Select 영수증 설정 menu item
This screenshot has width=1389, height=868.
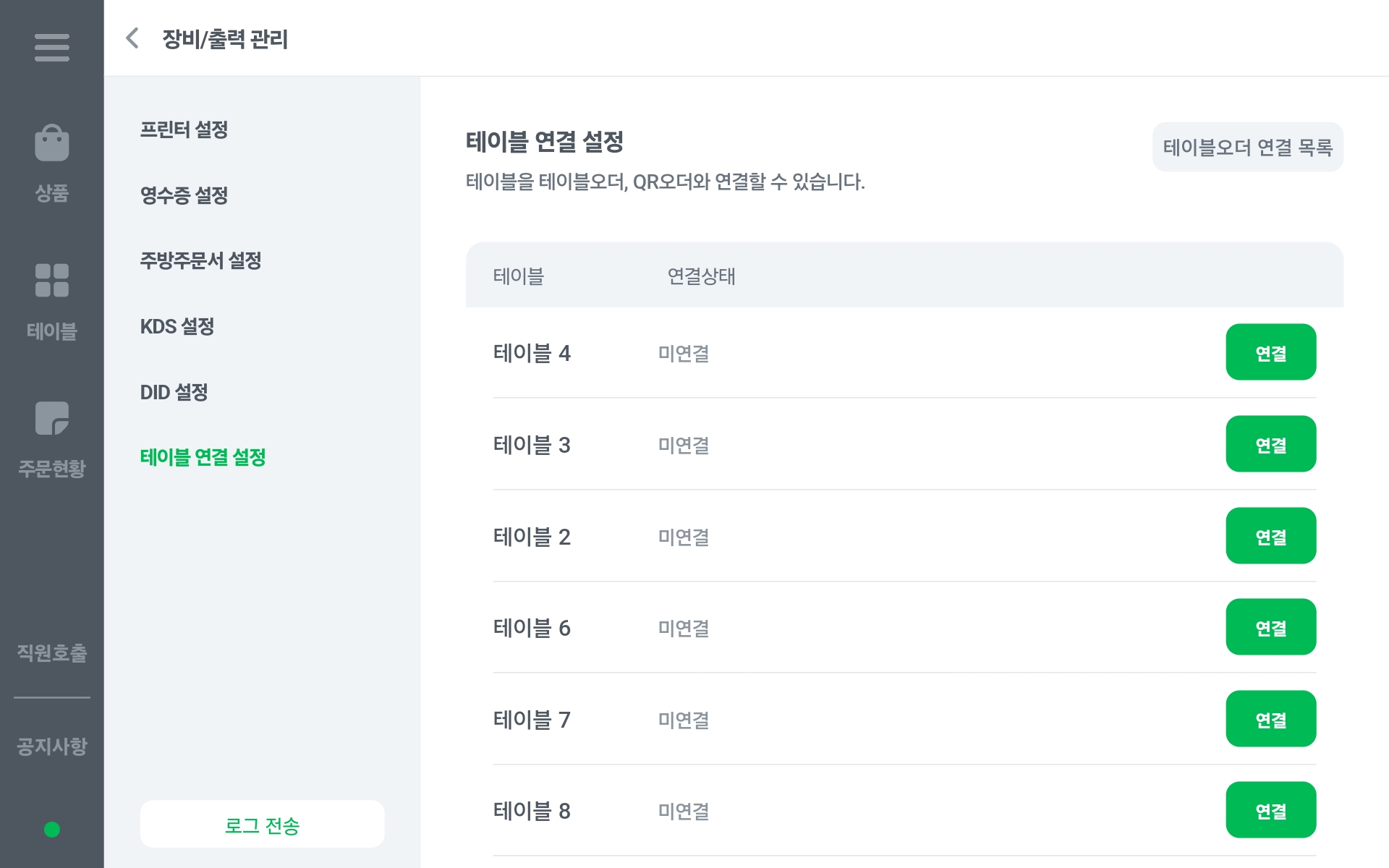[x=184, y=195]
